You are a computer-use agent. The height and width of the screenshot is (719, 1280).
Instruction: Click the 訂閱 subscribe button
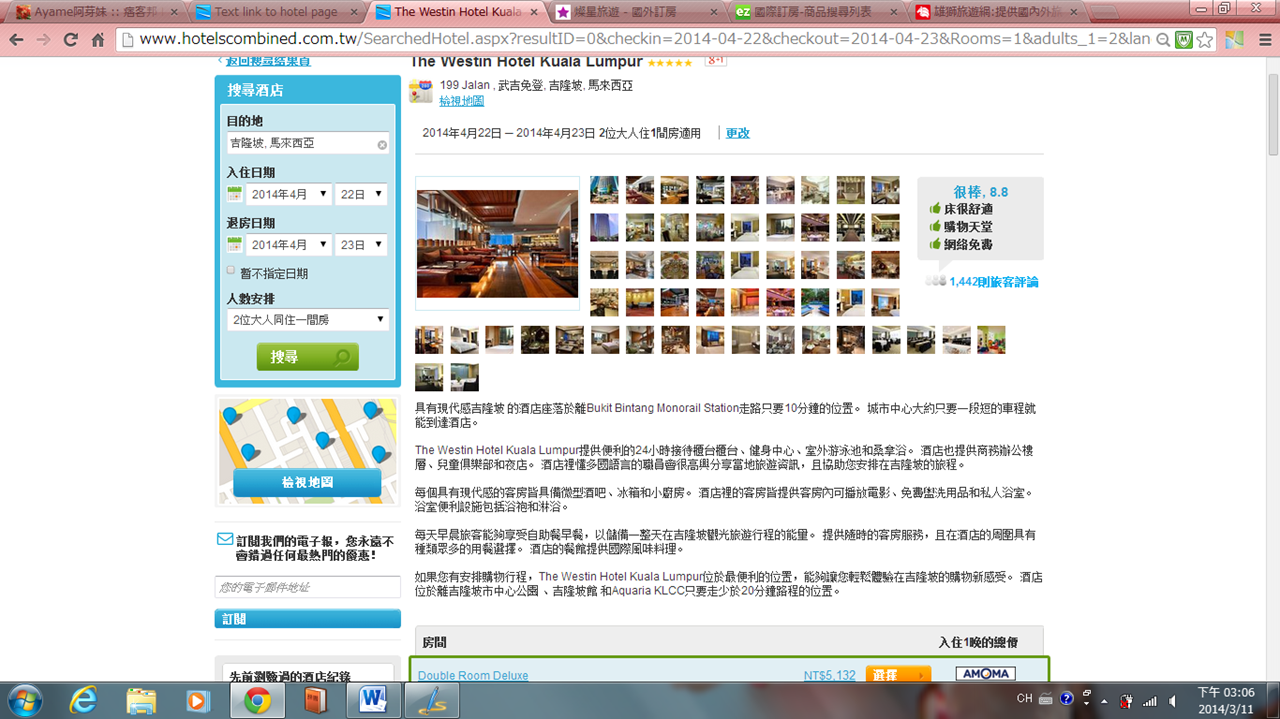coord(308,619)
